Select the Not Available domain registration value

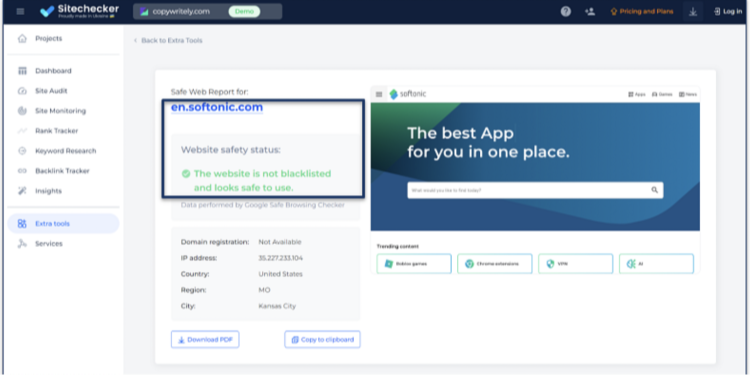click(x=280, y=242)
